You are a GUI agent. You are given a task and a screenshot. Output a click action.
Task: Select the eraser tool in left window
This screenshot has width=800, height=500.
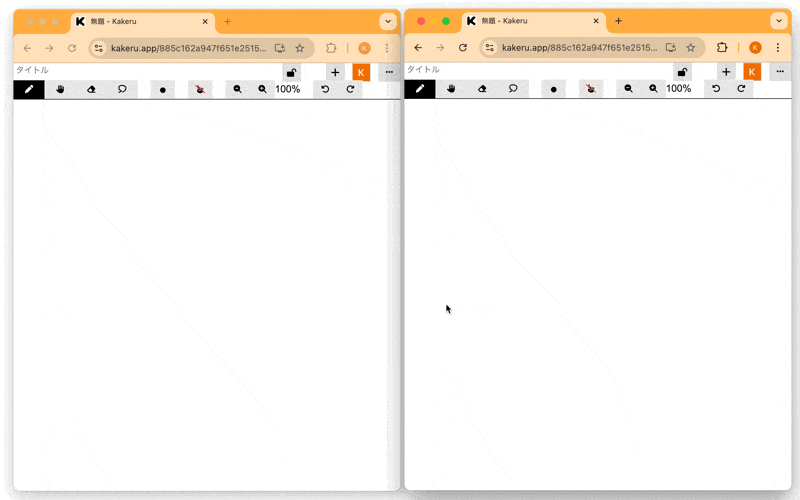91,89
